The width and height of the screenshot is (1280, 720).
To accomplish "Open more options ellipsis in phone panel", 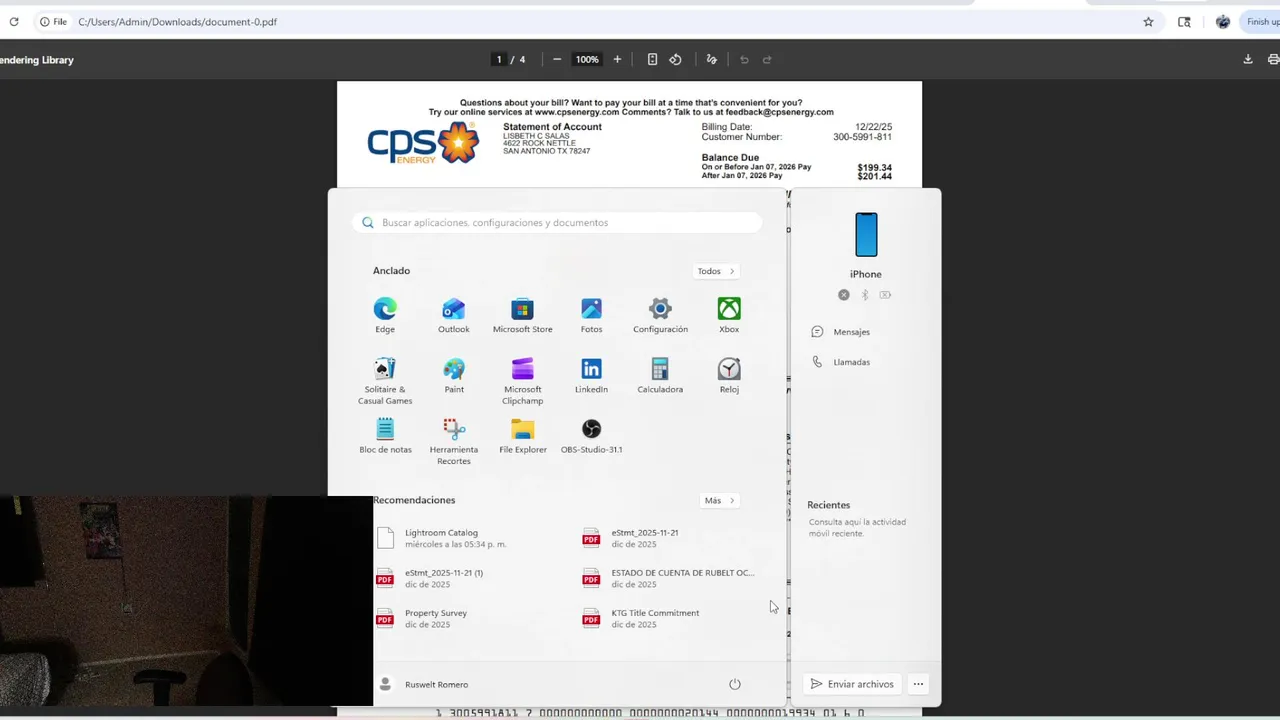I will click(x=918, y=684).
